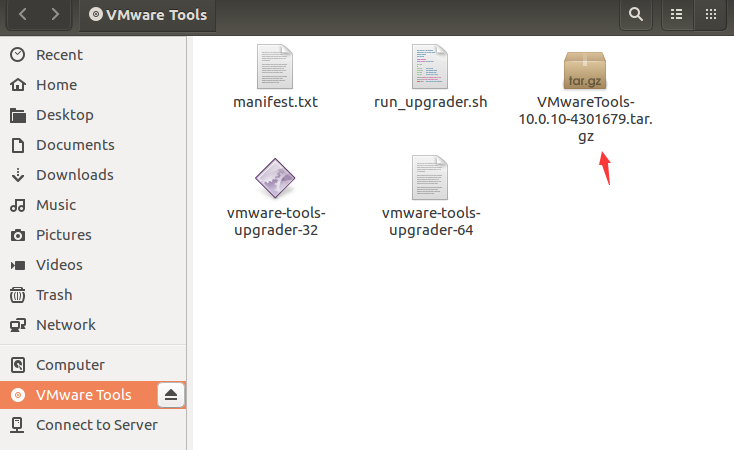Open Music in the sidebar

pos(93,205)
